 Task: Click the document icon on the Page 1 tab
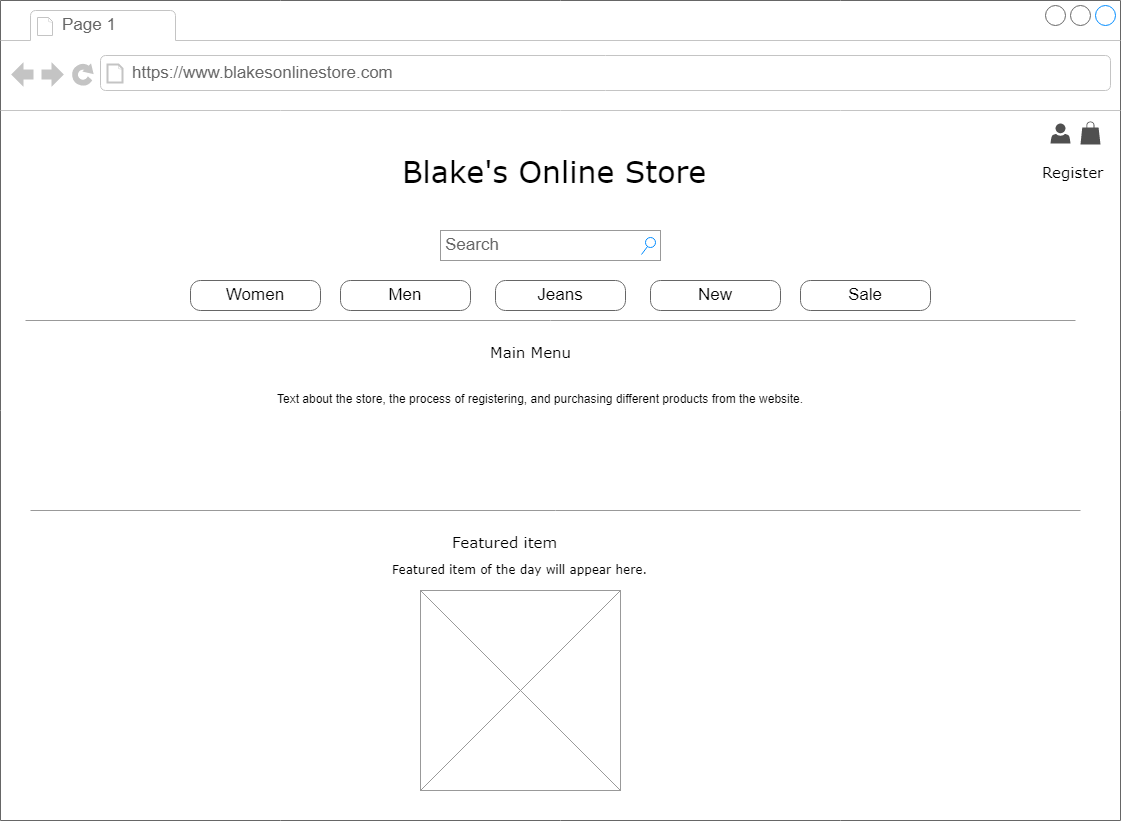coord(44,25)
